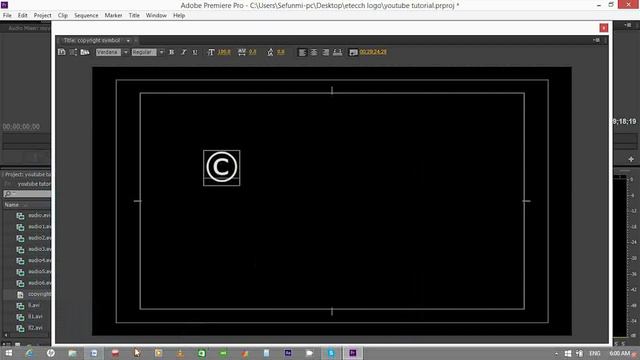Image resolution: width=640 pixels, height=360 pixels.
Task: Open the titler panel menu icon
Action: point(597,40)
